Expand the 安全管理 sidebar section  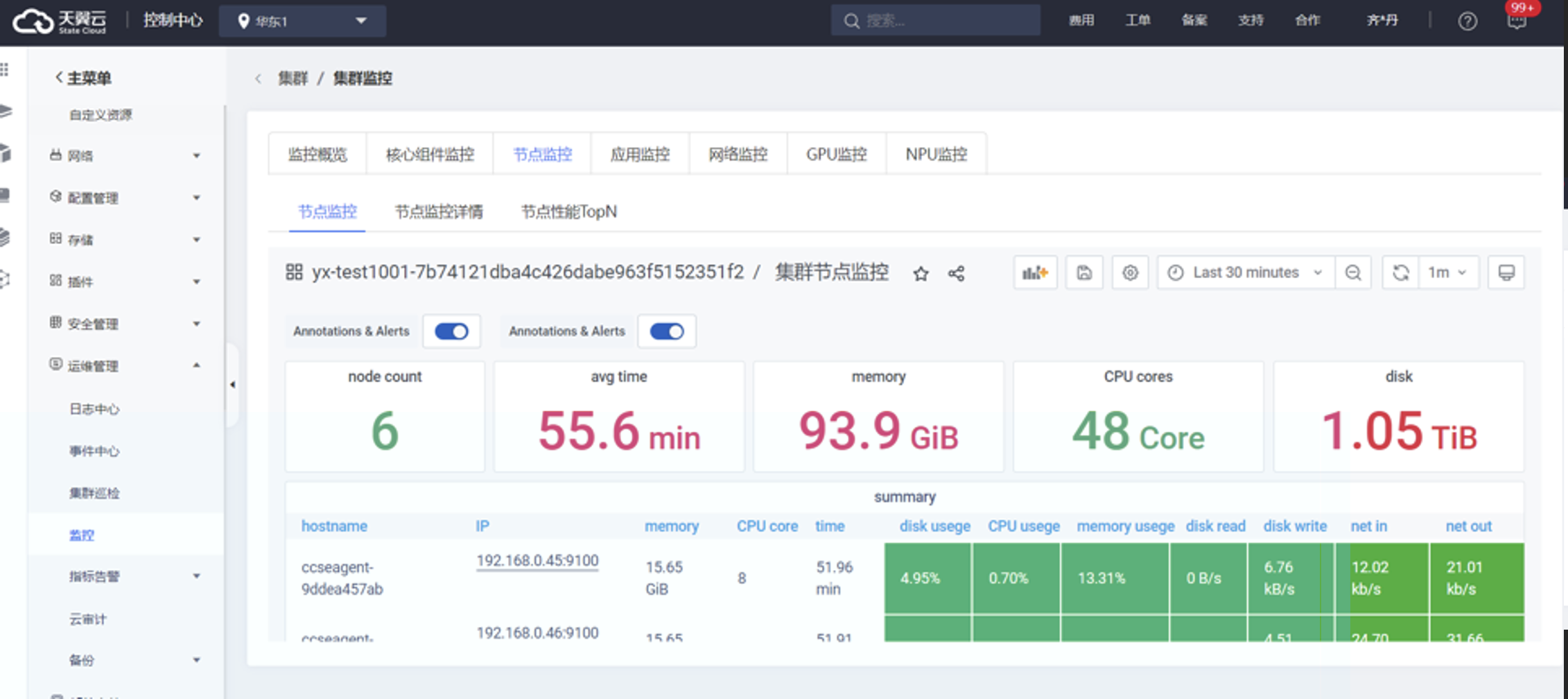[125, 324]
